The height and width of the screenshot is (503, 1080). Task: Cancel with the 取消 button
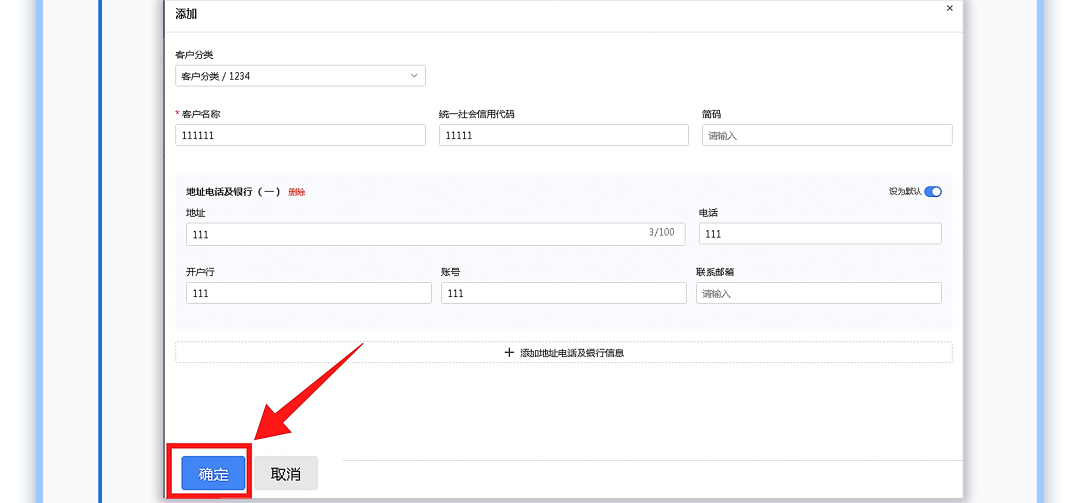pyautogui.click(x=286, y=473)
